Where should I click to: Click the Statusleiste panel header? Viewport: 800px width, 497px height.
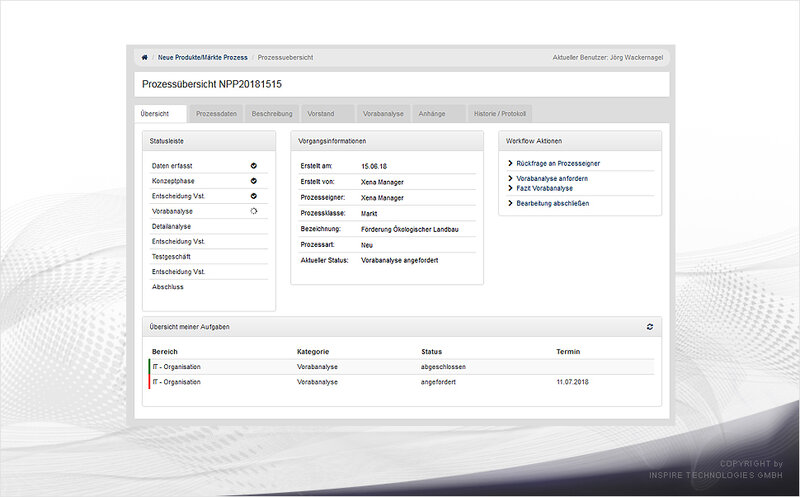click(209, 141)
